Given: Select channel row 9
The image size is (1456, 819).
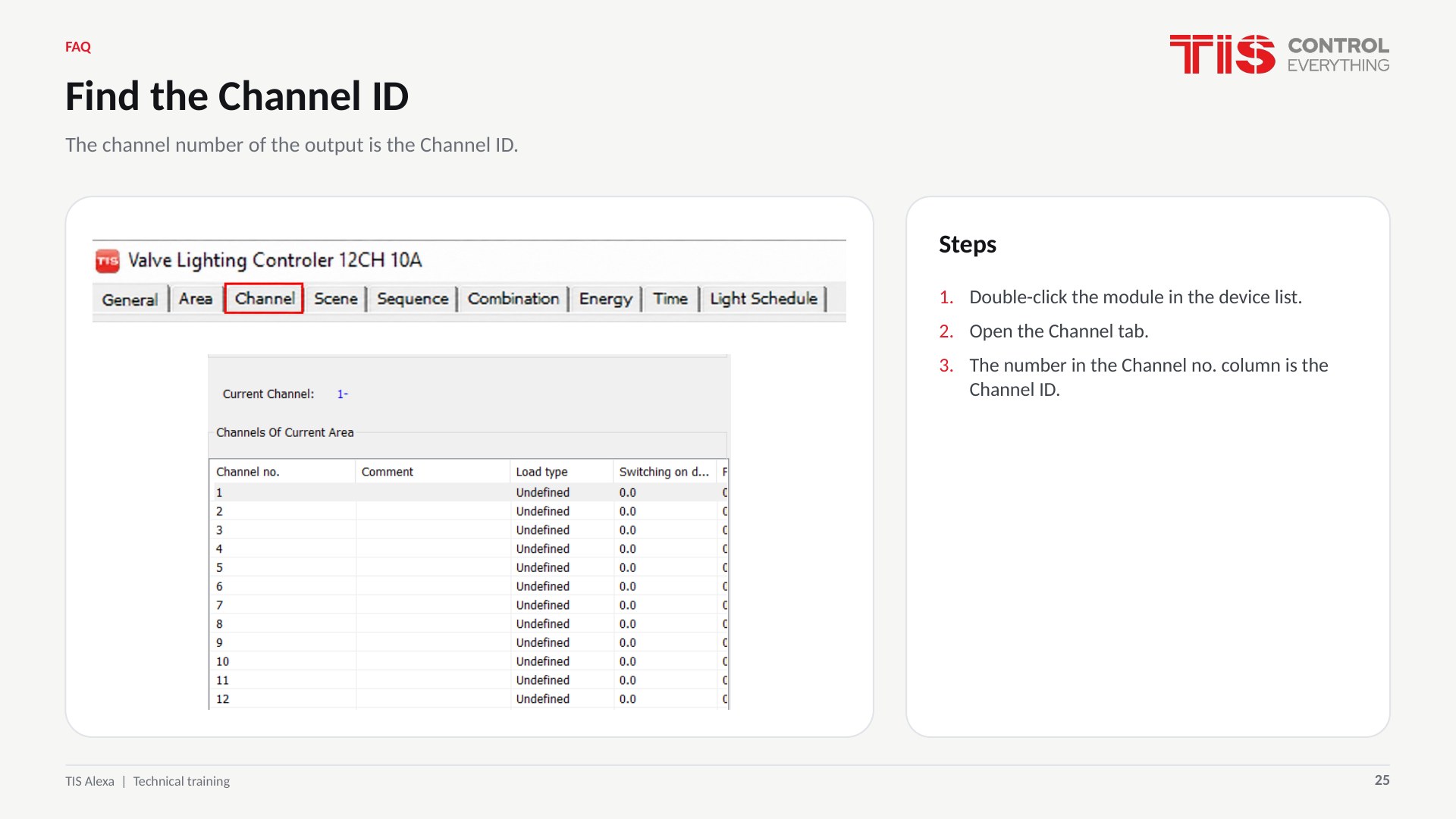Looking at the screenshot, I should coord(469,642).
